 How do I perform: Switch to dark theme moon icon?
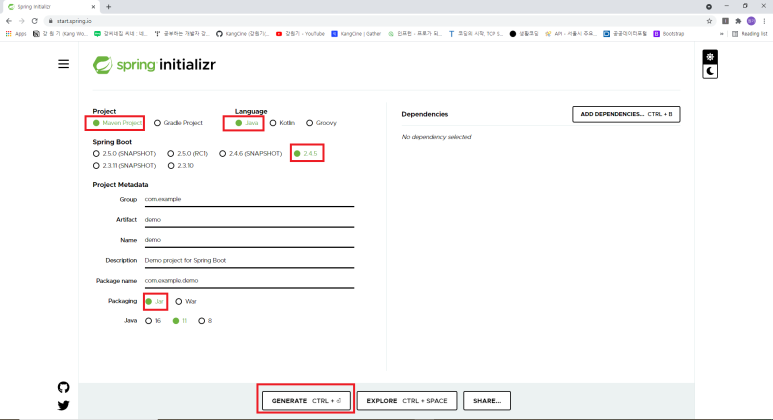tap(710, 71)
